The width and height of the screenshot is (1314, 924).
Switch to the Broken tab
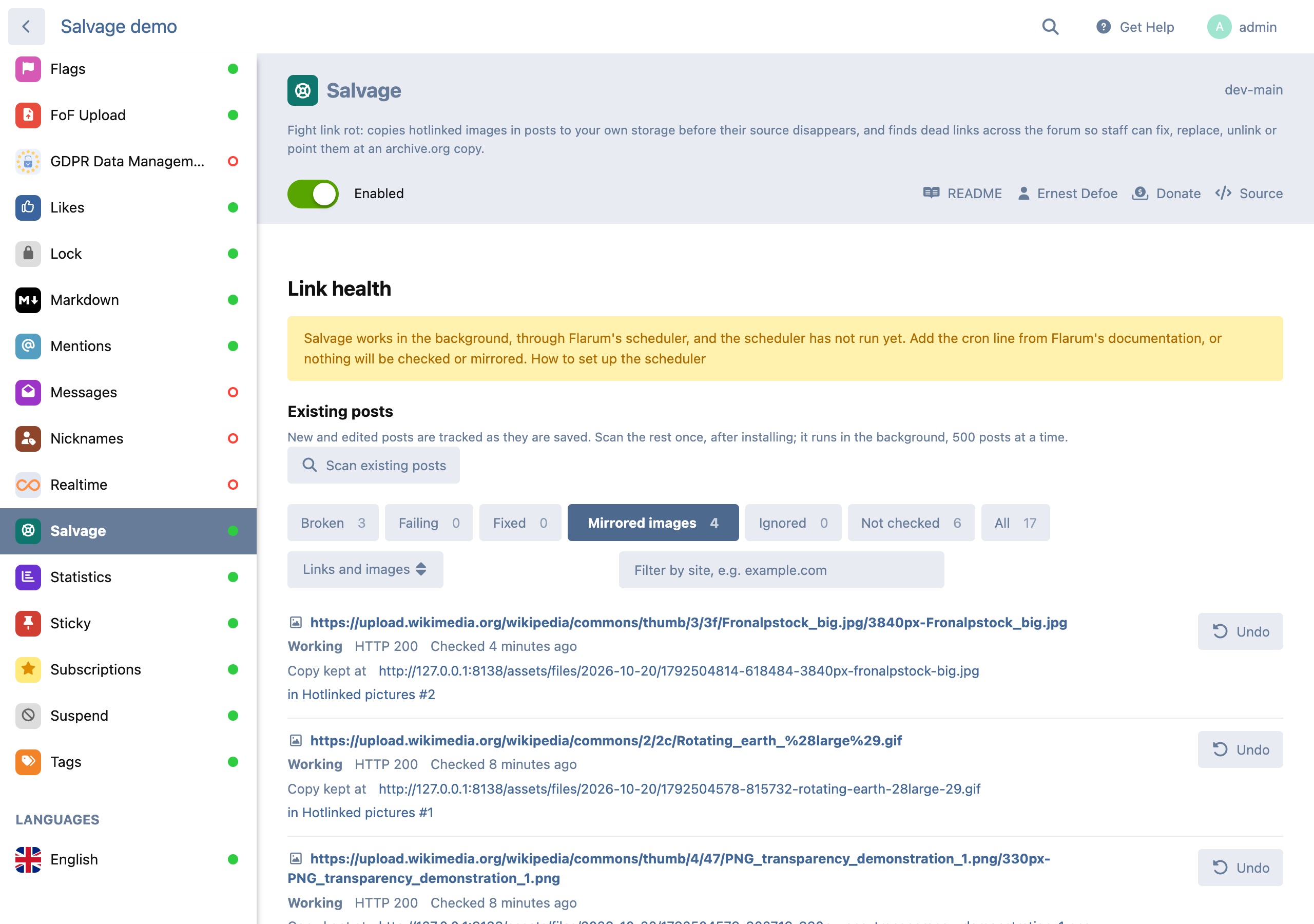[333, 523]
